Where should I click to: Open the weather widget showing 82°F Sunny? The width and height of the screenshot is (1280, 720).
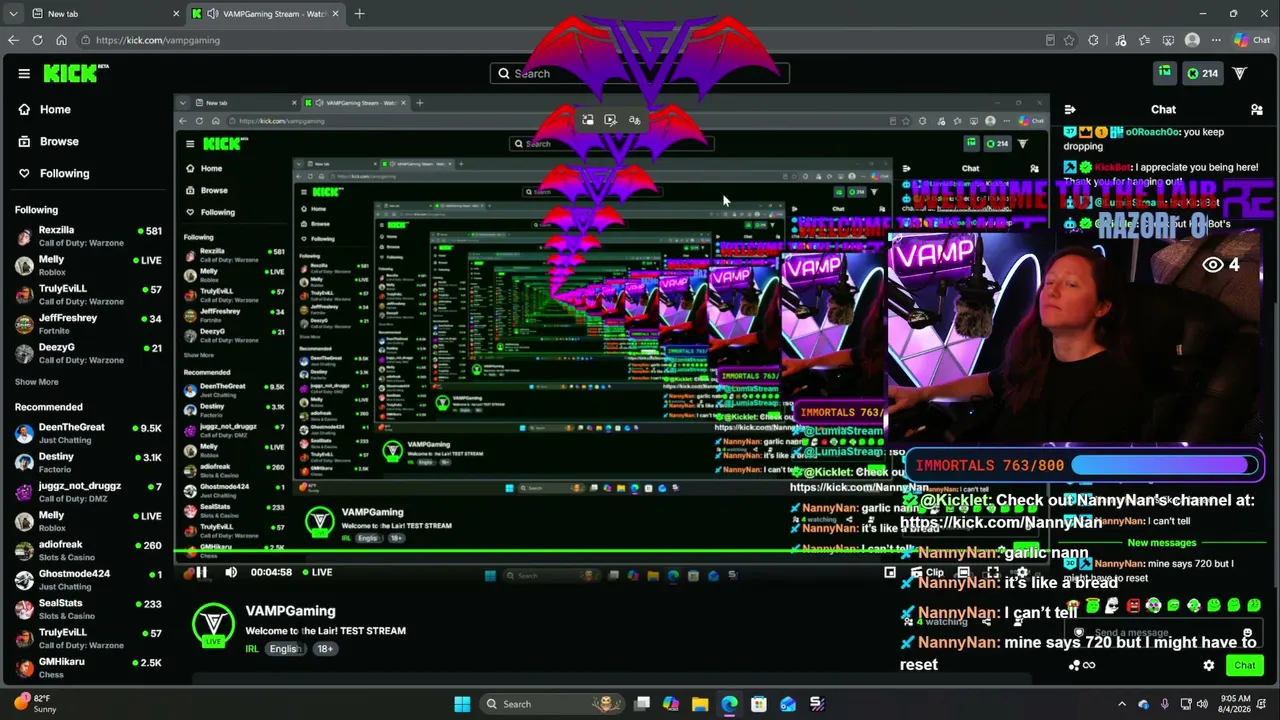[x=36, y=704]
